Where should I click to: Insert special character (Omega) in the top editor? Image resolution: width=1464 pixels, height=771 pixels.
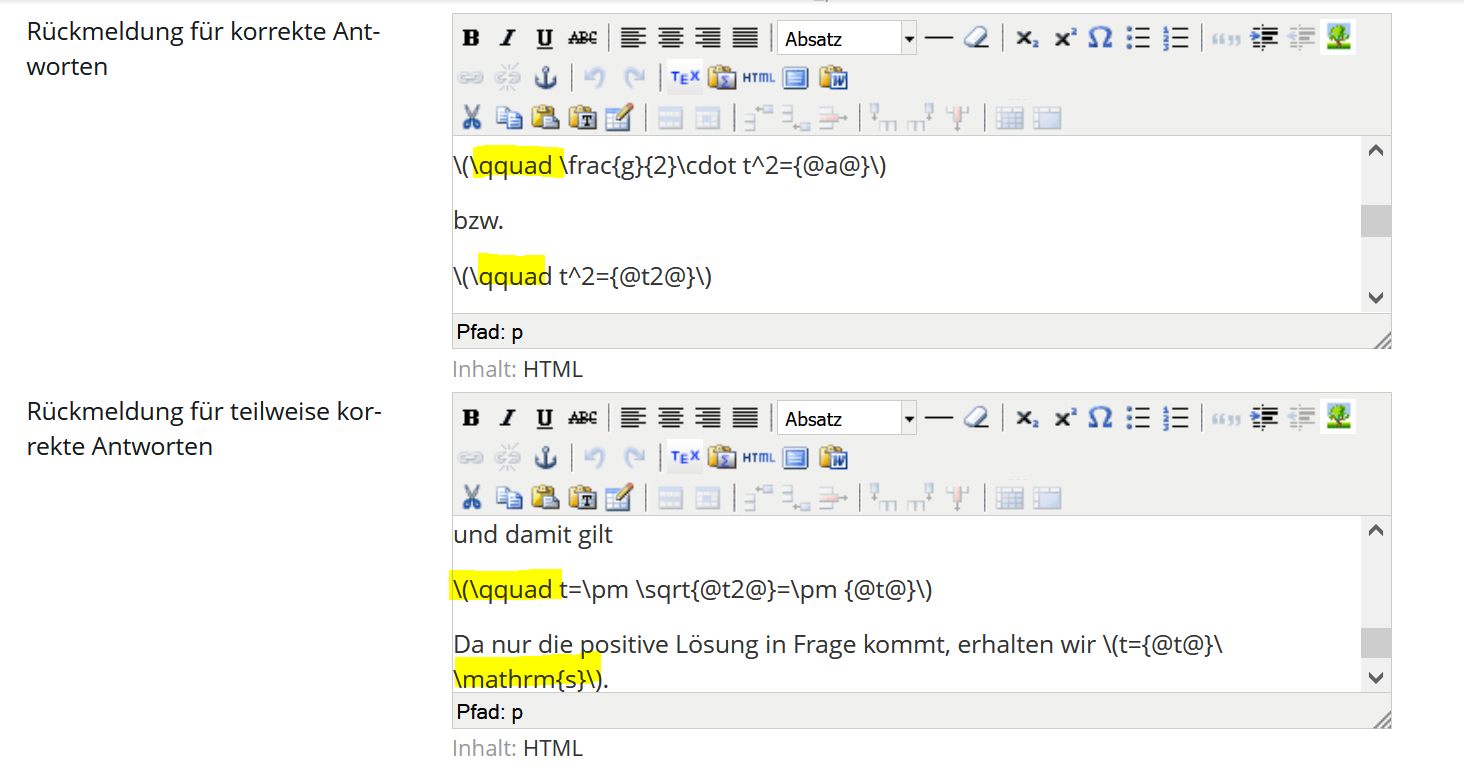pyautogui.click(x=1100, y=39)
